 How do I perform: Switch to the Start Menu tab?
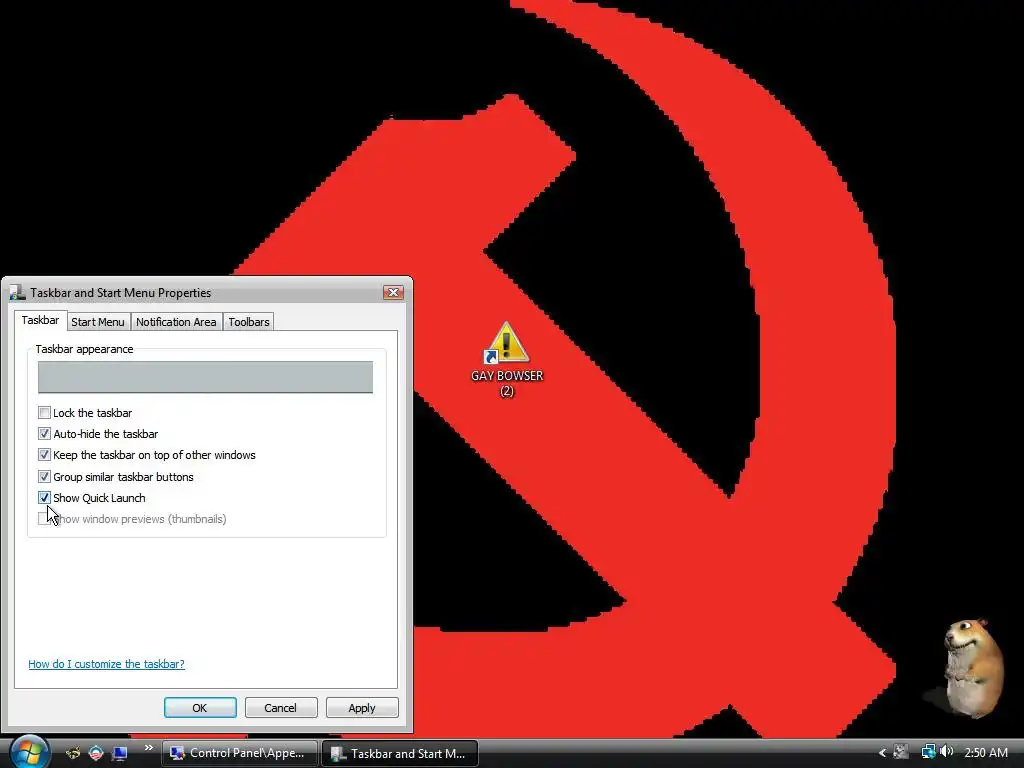point(98,322)
